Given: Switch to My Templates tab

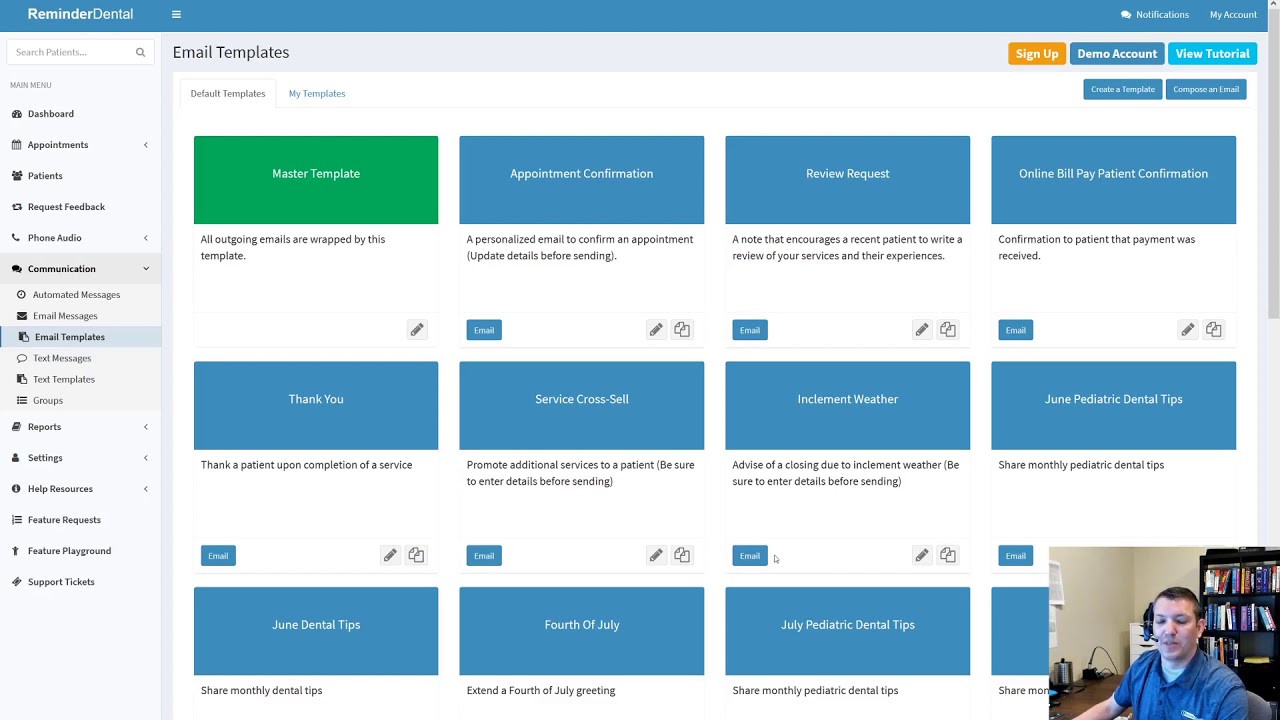Looking at the screenshot, I should pos(317,93).
